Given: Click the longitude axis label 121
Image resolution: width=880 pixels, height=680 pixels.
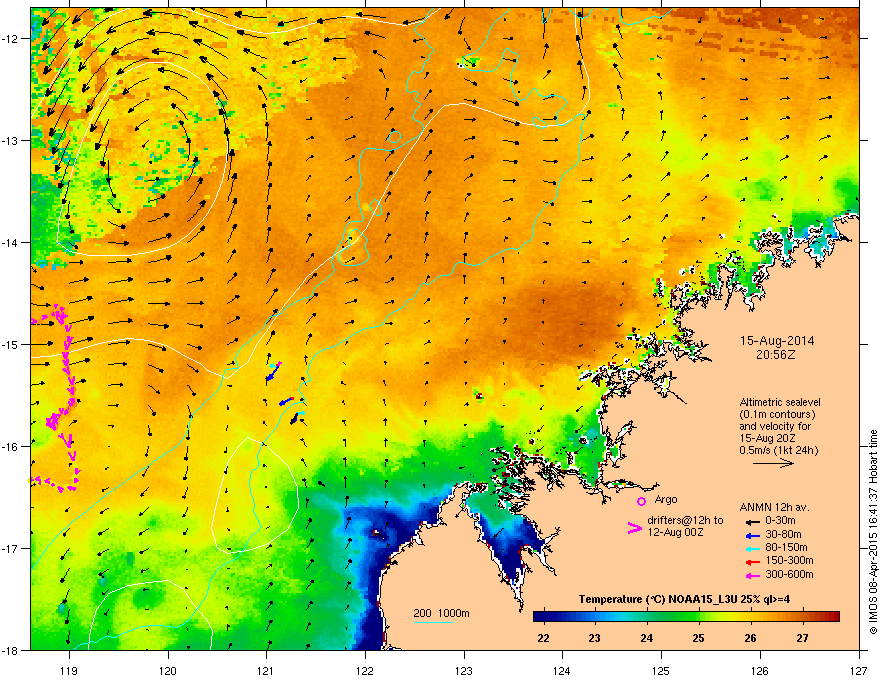Looking at the screenshot, I should click(x=267, y=670).
